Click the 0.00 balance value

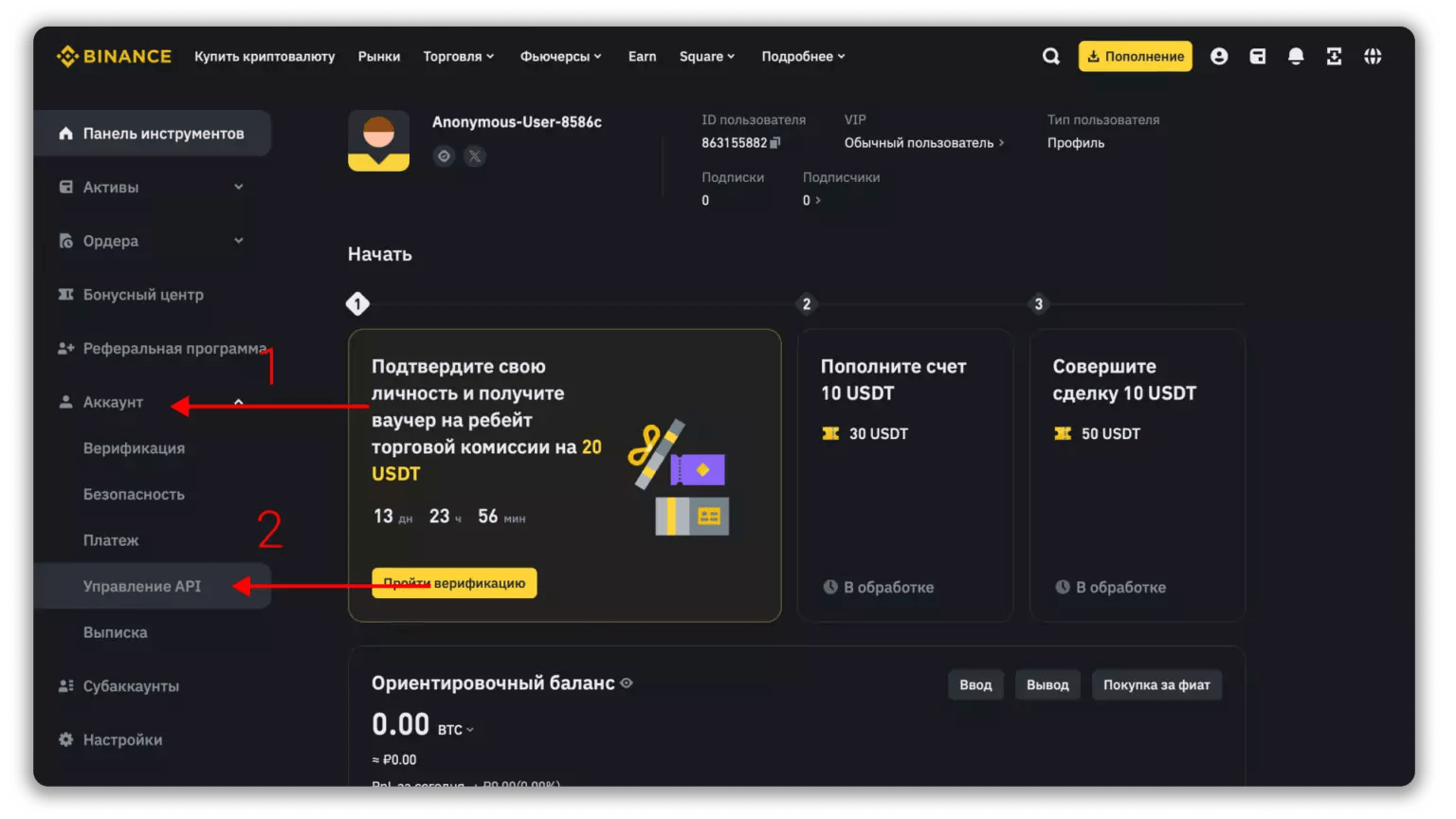click(x=400, y=725)
